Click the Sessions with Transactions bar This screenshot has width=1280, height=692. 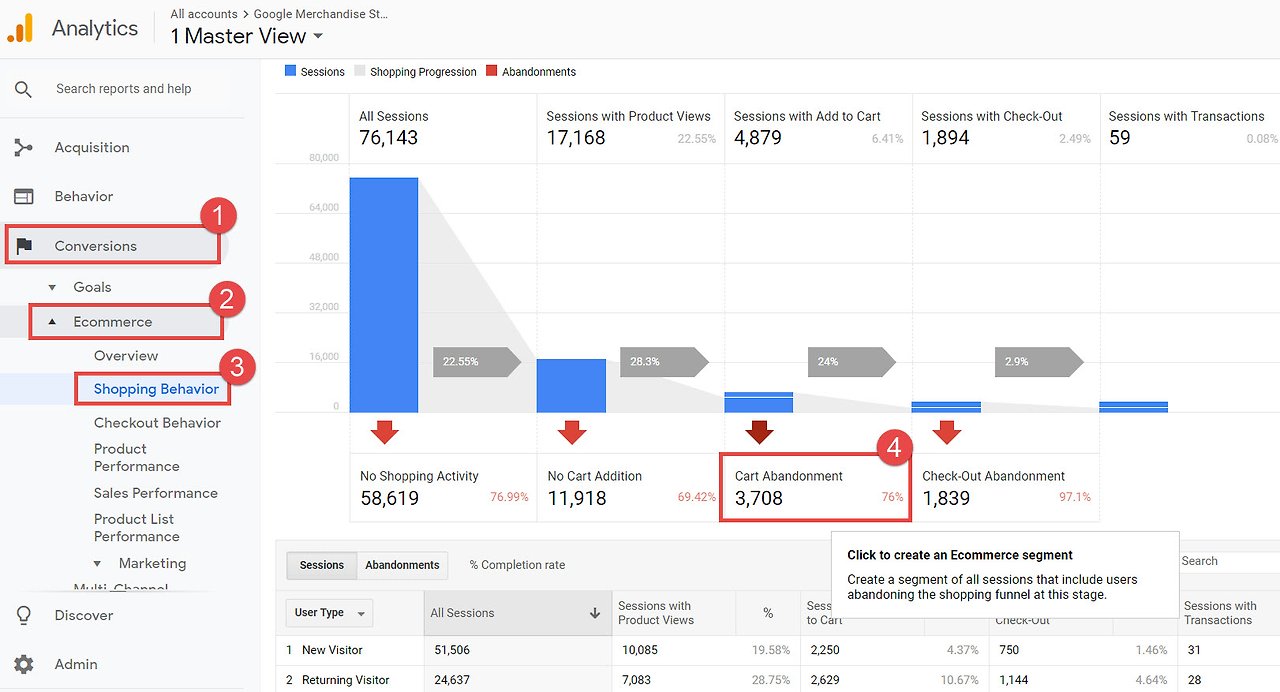pos(1133,407)
